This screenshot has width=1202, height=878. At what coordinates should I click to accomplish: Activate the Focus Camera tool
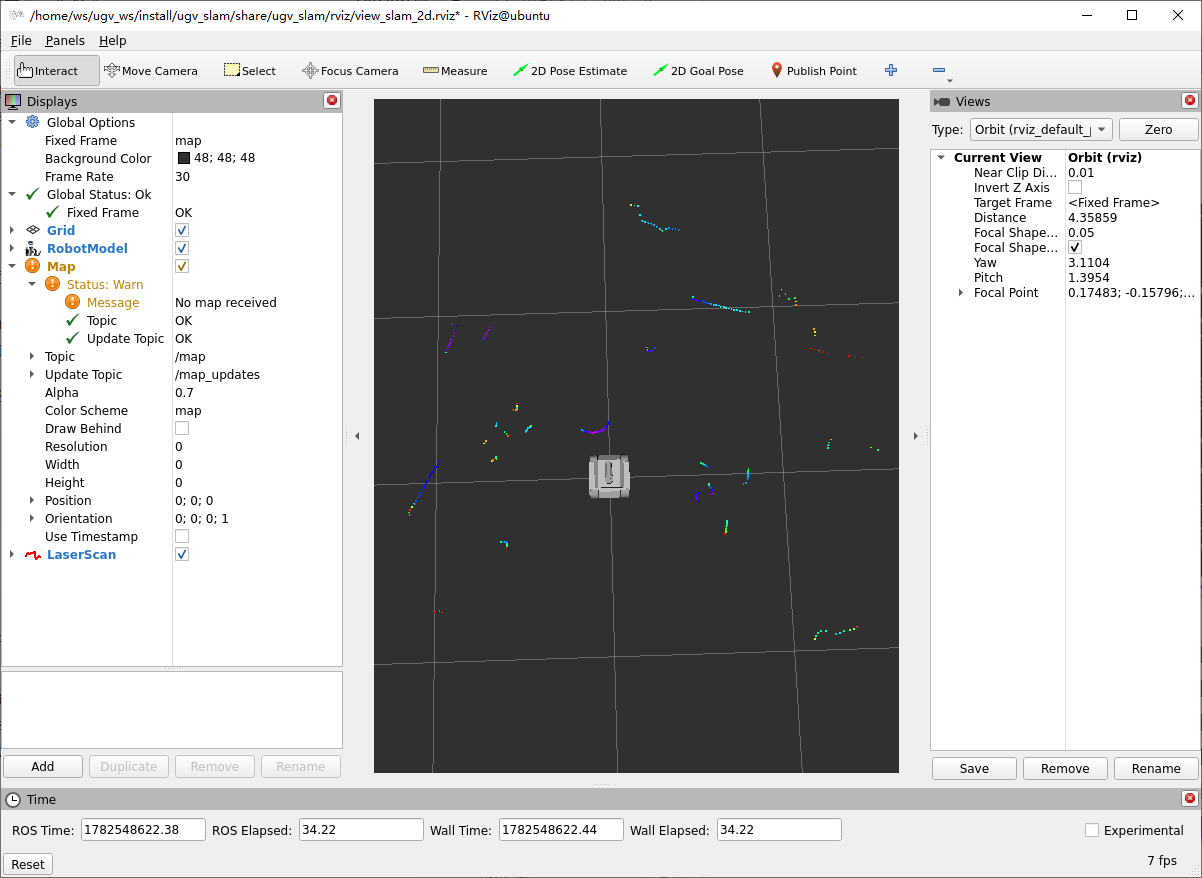pos(350,71)
